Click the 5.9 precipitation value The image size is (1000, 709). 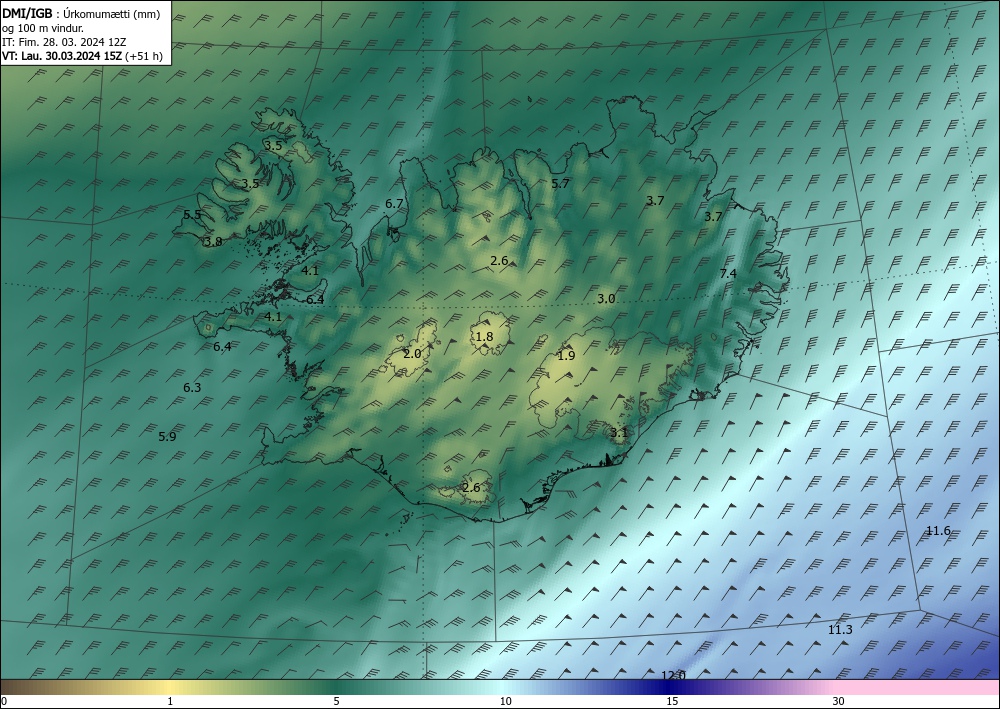167,437
